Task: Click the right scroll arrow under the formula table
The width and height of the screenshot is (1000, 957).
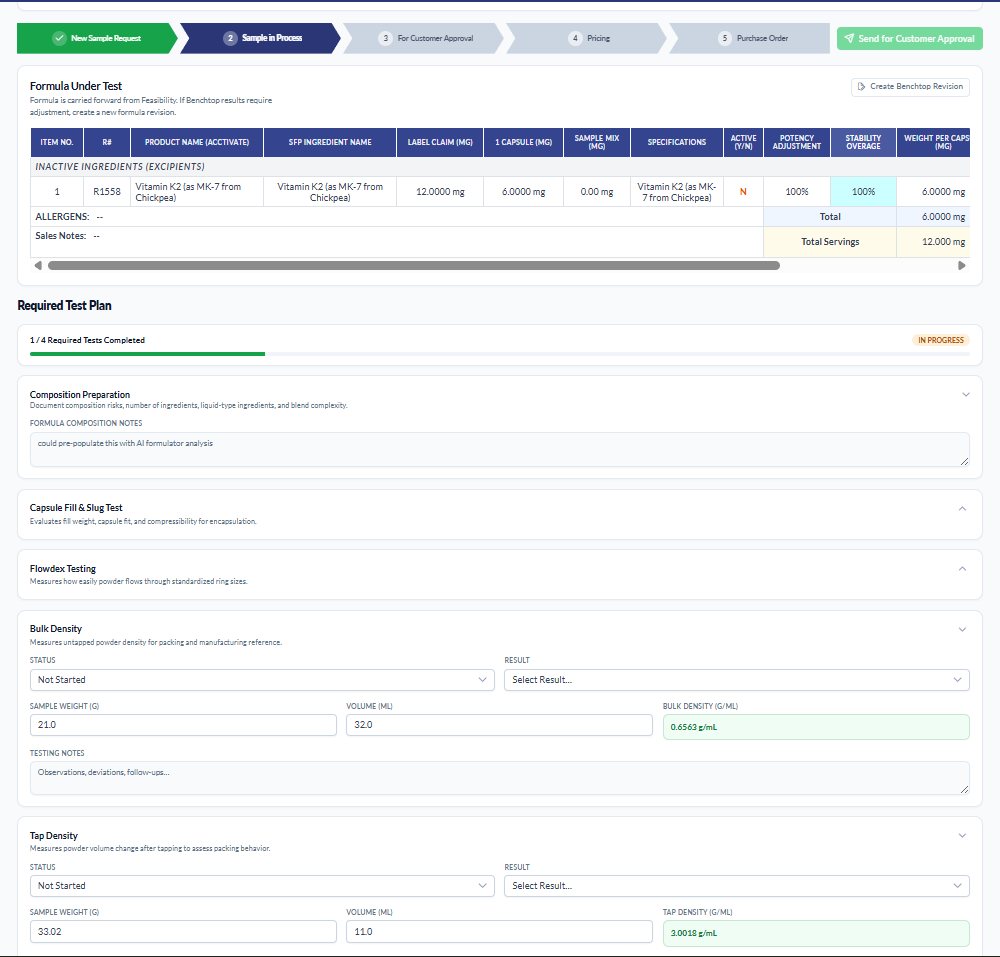Action: click(962, 265)
